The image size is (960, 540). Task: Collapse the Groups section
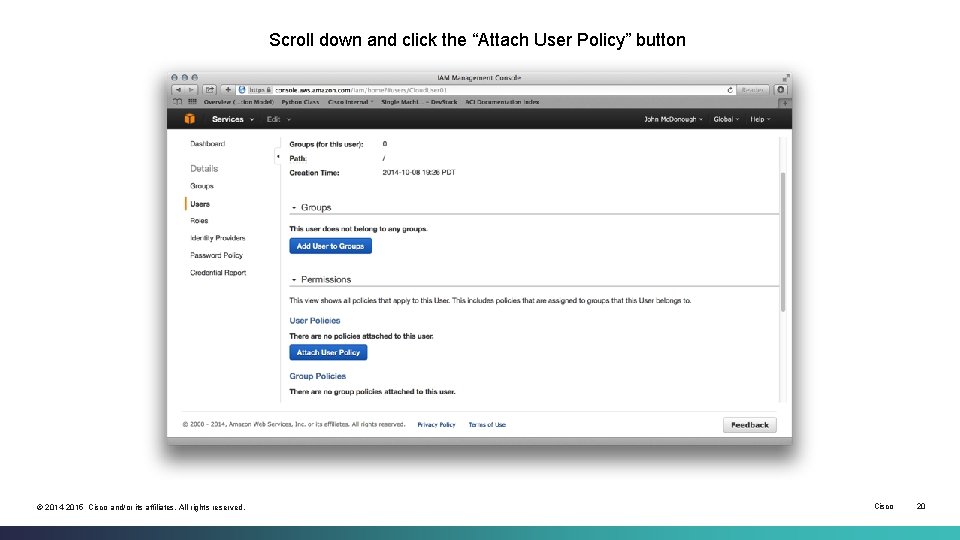click(x=294, y=208)
